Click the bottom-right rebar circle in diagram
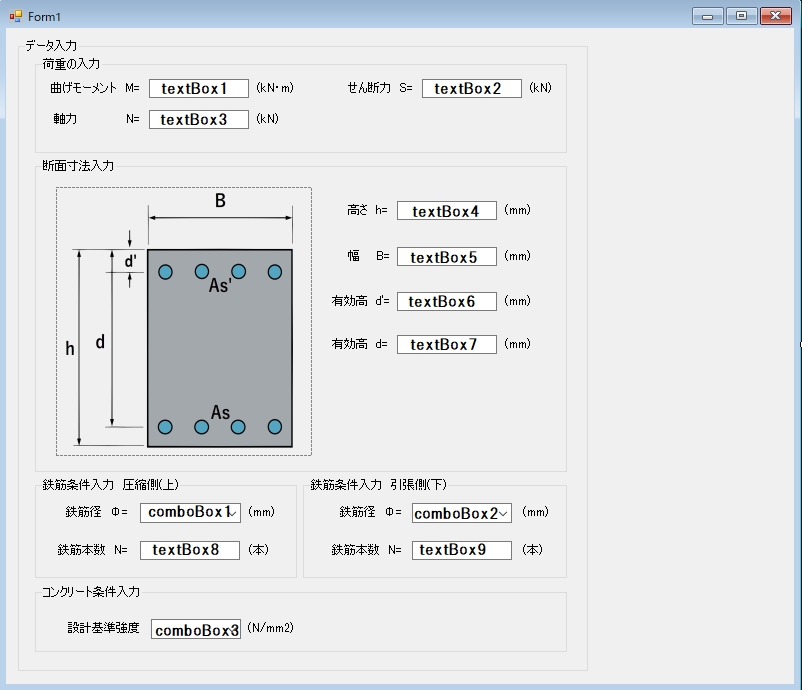The width and height of the screenshot is (802, 690). click(274, 427)
